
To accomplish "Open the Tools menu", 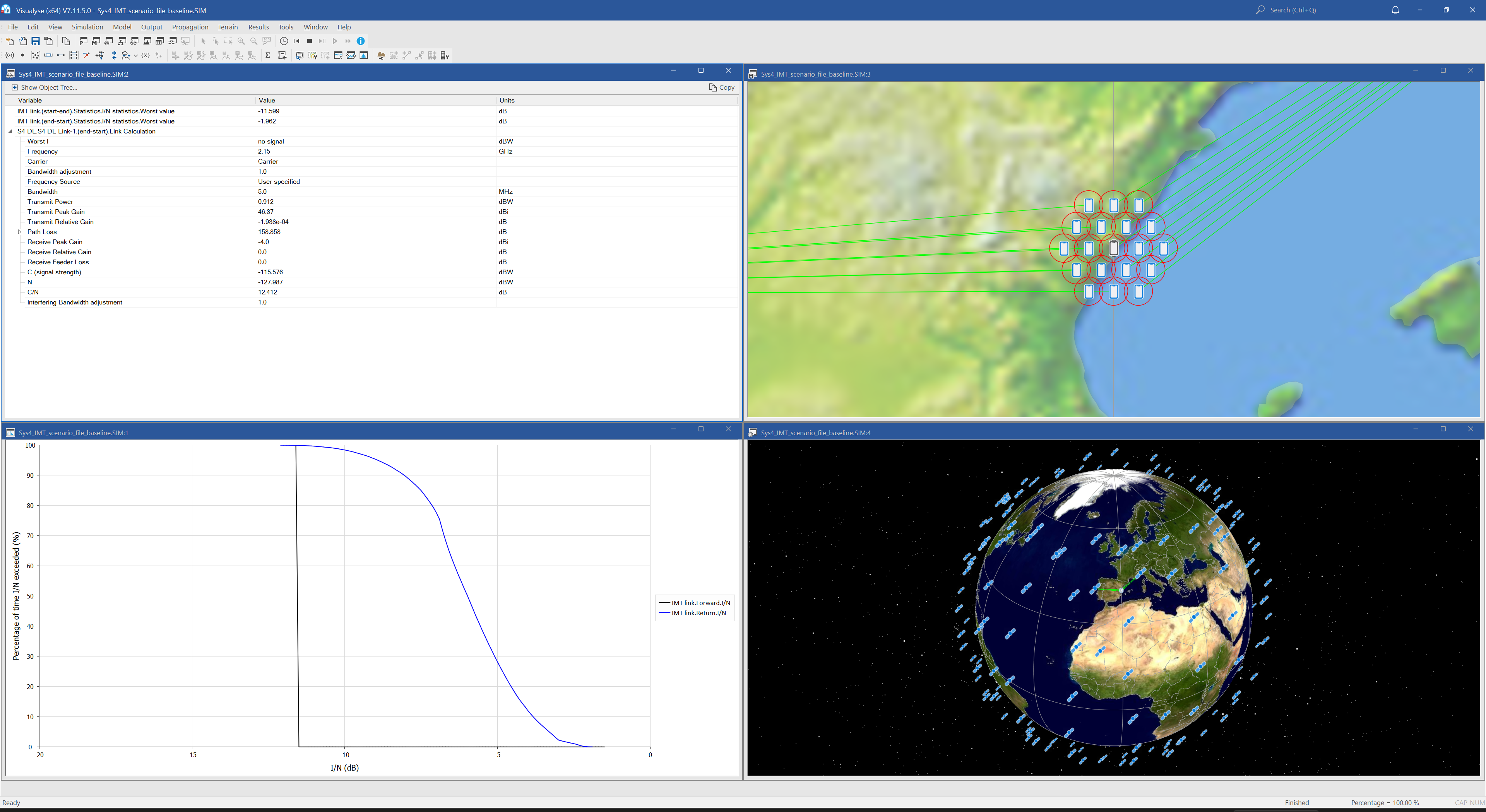I will [286, 27].
